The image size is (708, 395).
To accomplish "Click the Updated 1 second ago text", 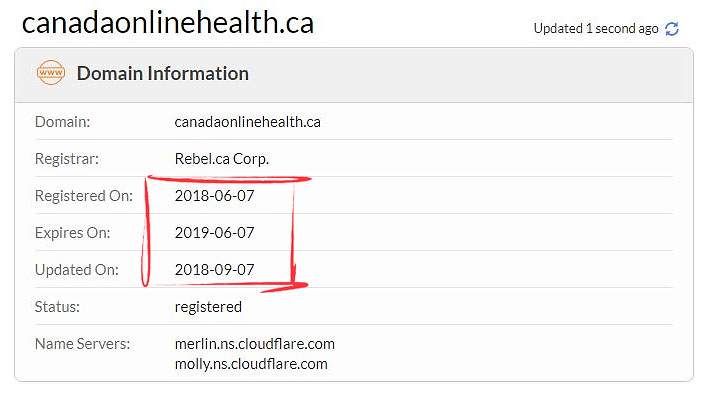I will (x=596, y=28).
